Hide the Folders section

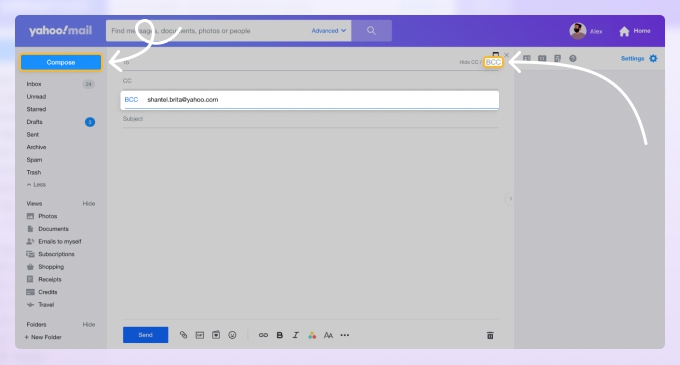click(89, 324)
